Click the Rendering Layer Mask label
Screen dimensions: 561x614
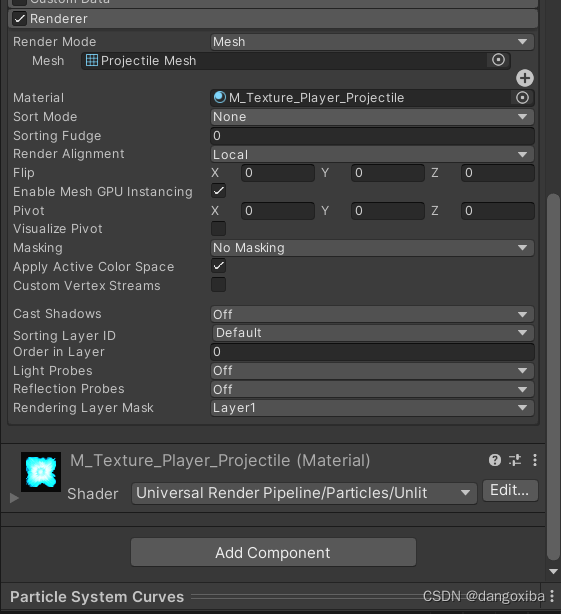click(83, 408)
